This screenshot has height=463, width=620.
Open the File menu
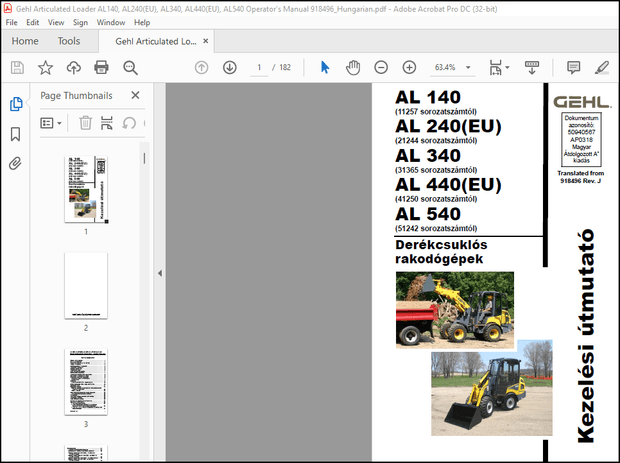point(11,23)
